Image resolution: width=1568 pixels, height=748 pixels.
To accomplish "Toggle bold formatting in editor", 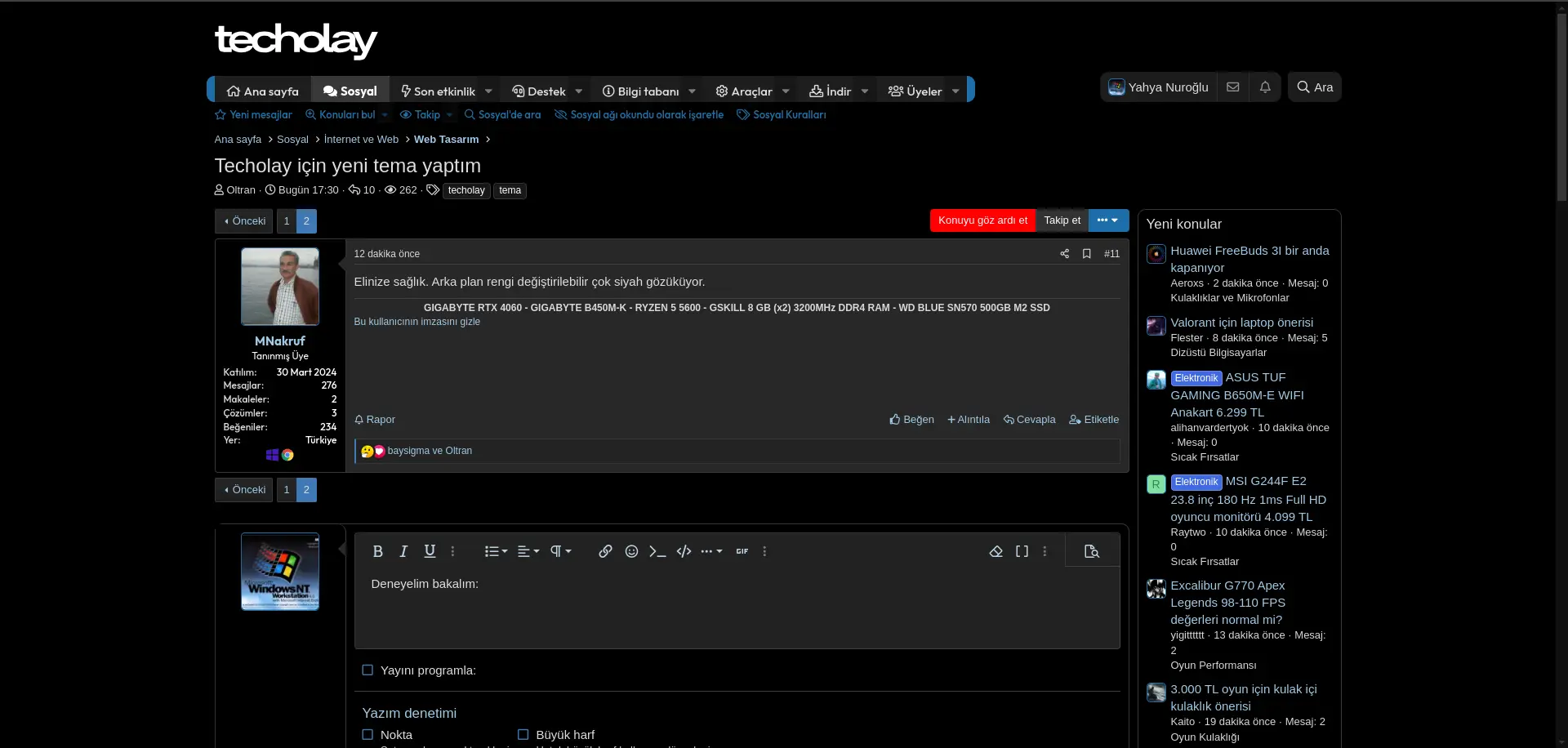I will [x=377, y=551].
